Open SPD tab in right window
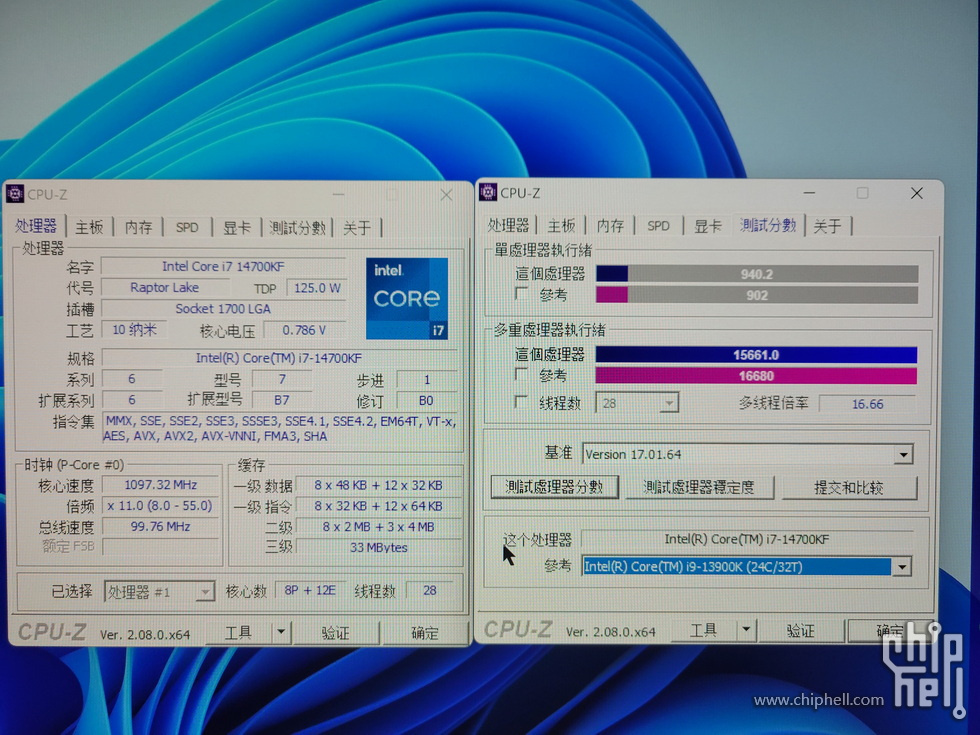Image resolution: width=980 pixels, height=735 pixels. pyautogui.click(x=658, y=226)
